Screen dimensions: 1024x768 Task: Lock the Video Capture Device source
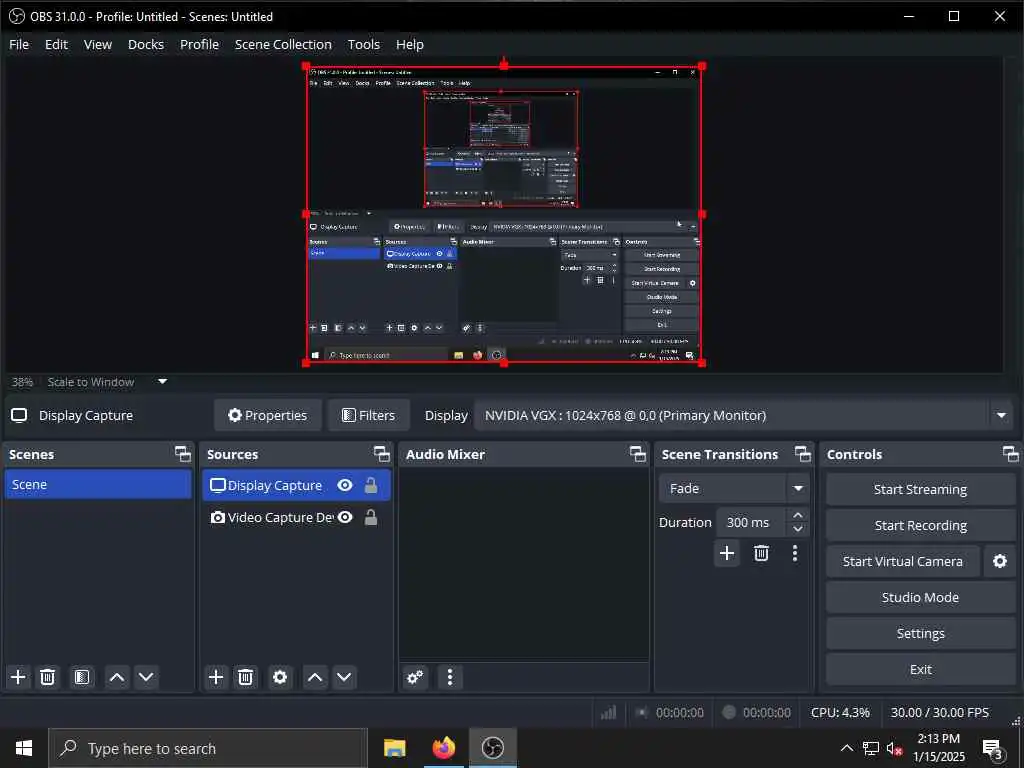coord(371,517)
